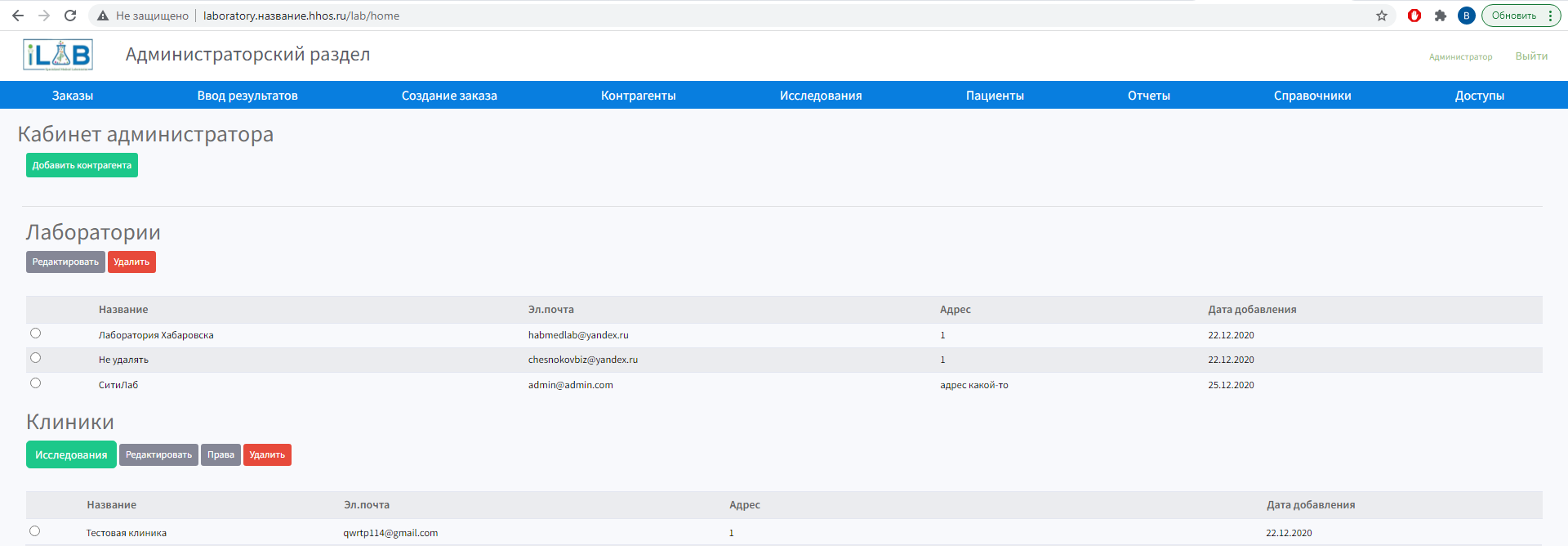Select the Тестовая клиника radio button
Image resolution: width=1568 pixels, height=546 pixels.
[x=34, y=531]
